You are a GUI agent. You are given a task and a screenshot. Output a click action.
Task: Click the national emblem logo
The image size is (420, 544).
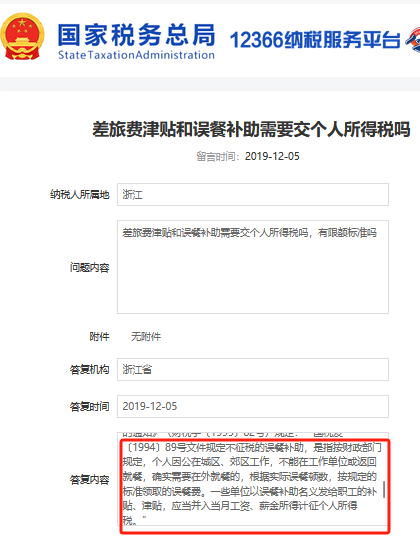click(22, 37)
